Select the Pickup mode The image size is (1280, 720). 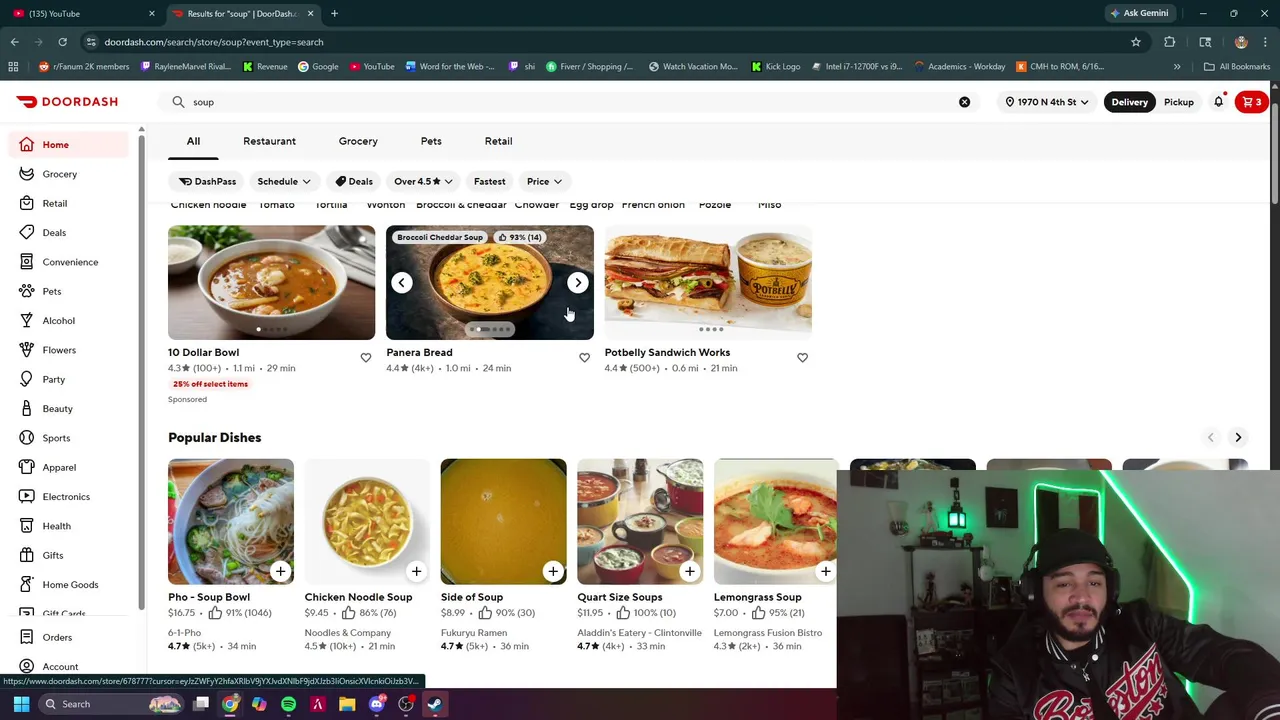click(1179, 102)
